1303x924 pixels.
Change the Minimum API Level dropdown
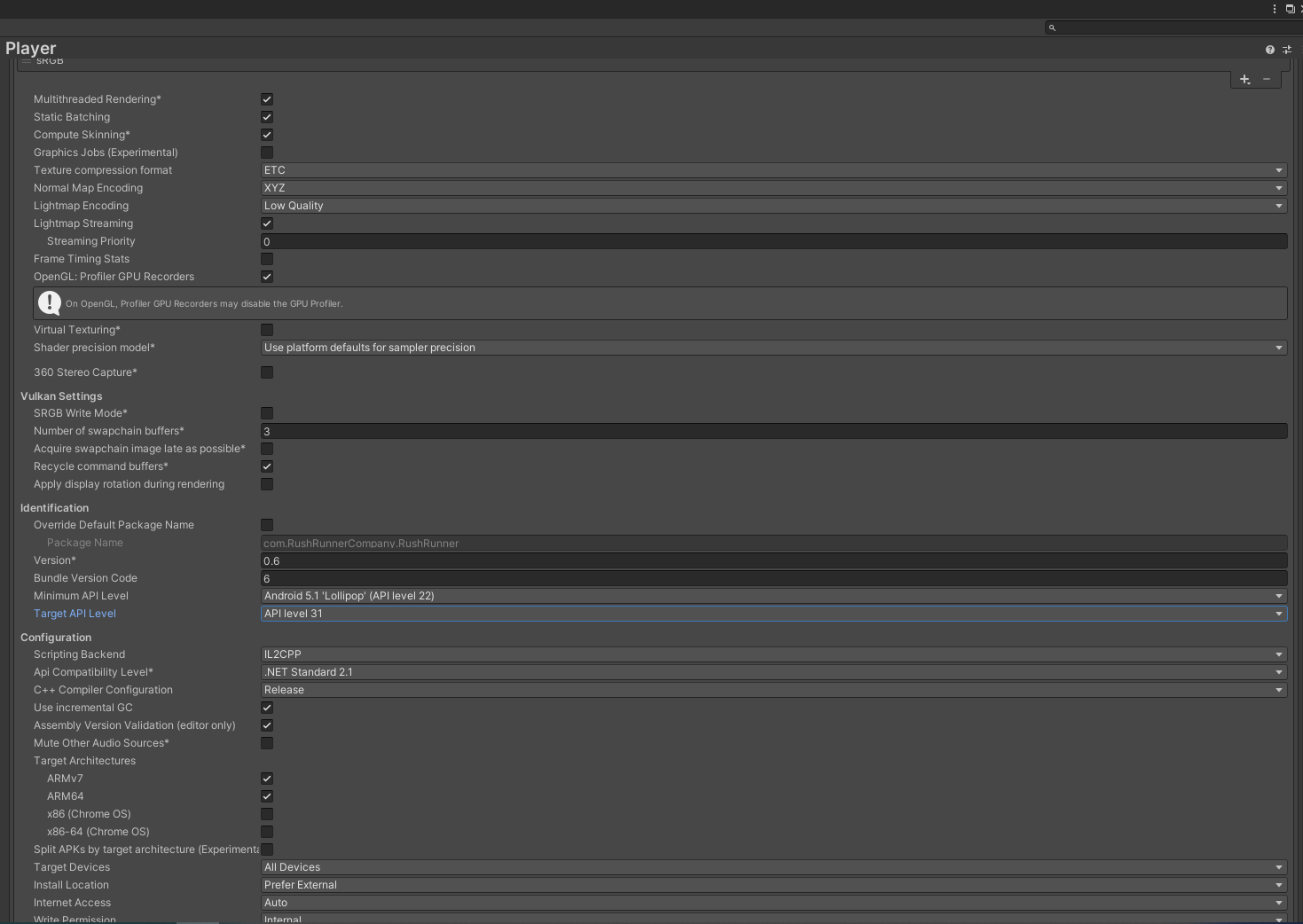[772, 595]
